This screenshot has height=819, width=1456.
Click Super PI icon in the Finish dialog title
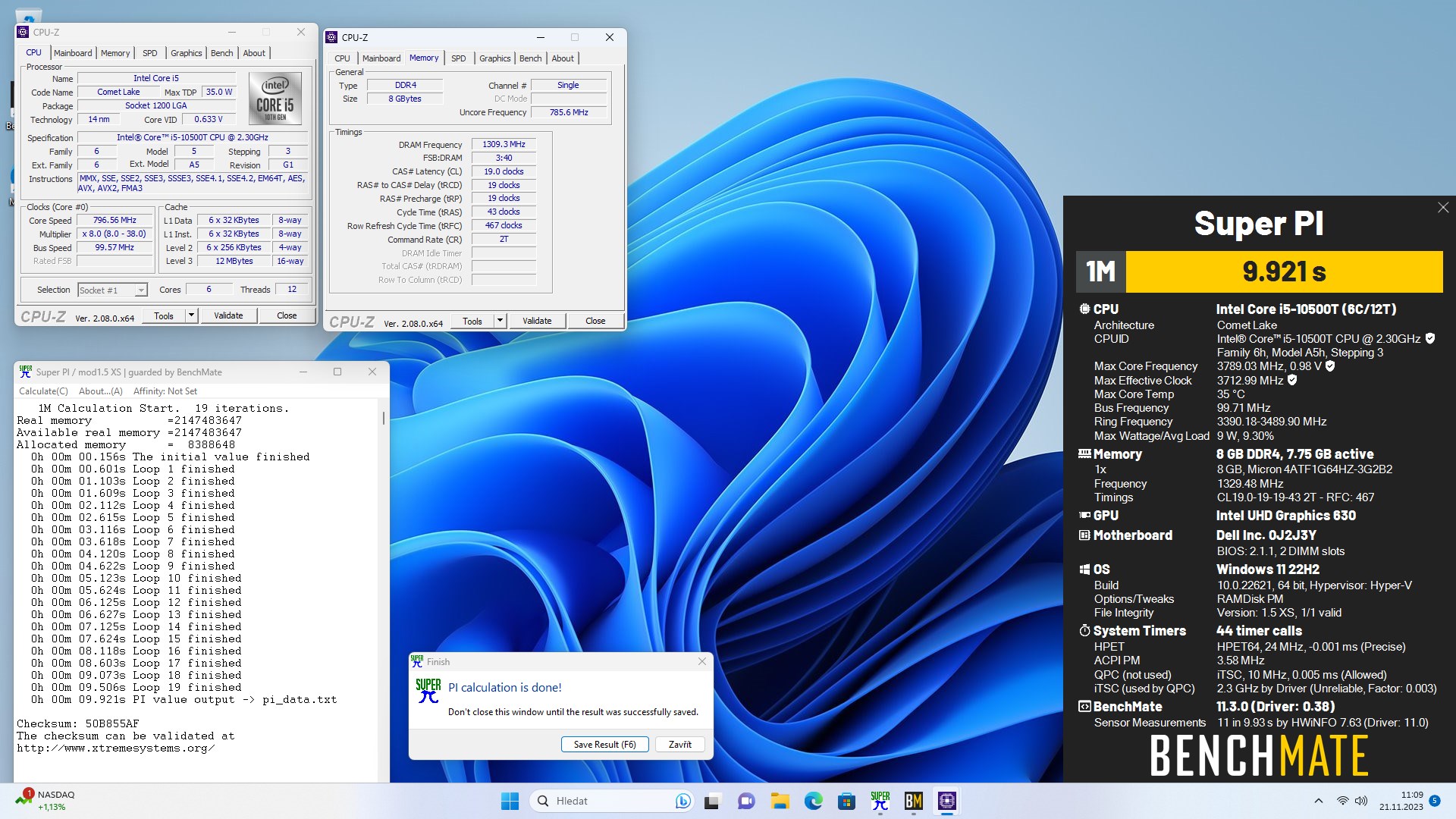417,661
